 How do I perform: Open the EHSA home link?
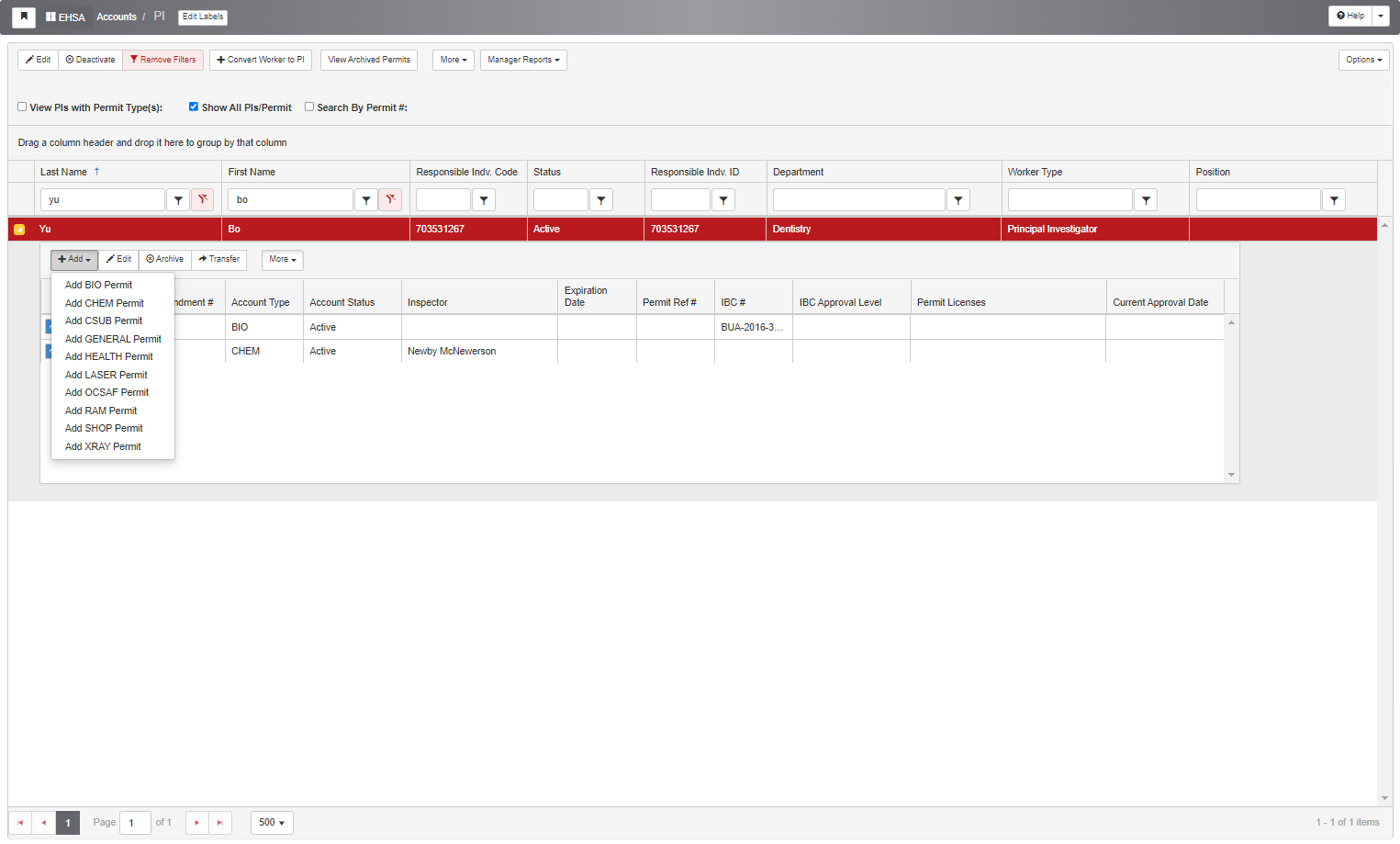(x=65, y=17)
